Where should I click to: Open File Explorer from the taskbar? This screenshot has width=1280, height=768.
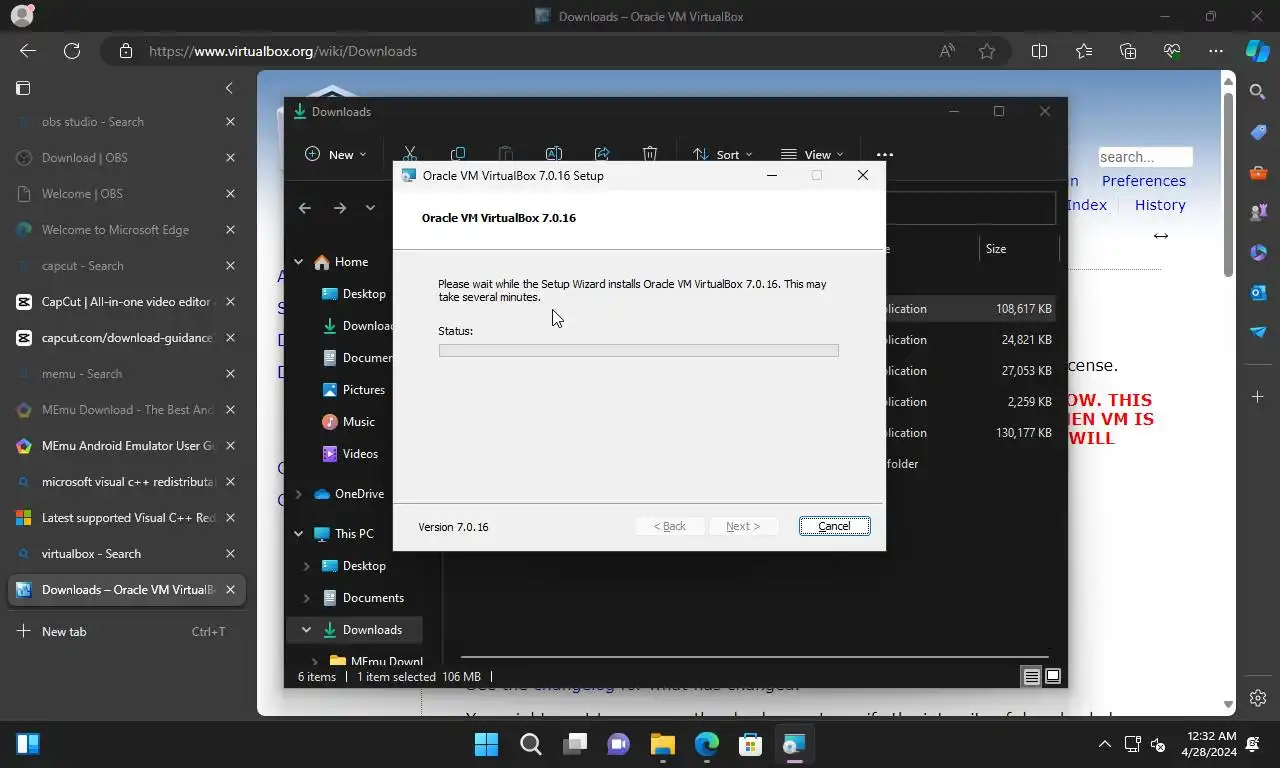(662, 744)
